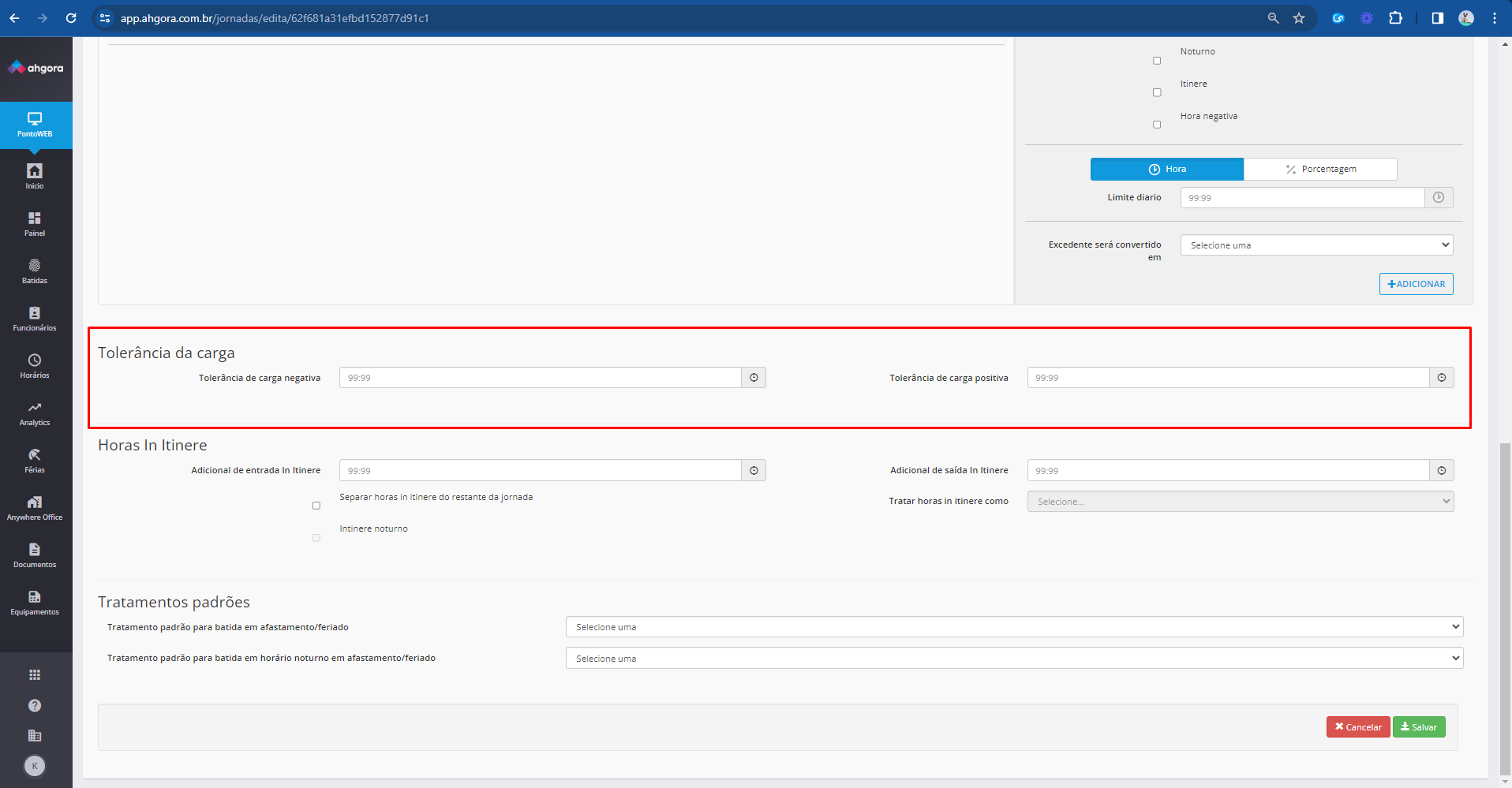Screen dimensions: 1512x788
Task: Click into Tolerância de carga negativa field
Action: 541,378
